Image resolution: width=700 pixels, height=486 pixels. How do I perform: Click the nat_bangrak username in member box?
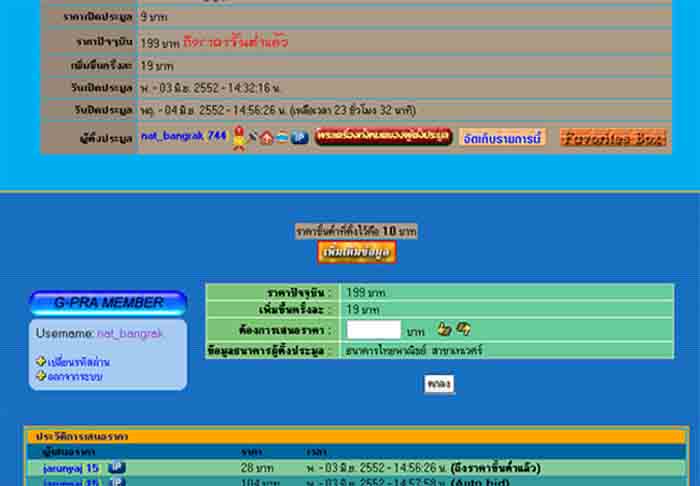tap(128, 333)
